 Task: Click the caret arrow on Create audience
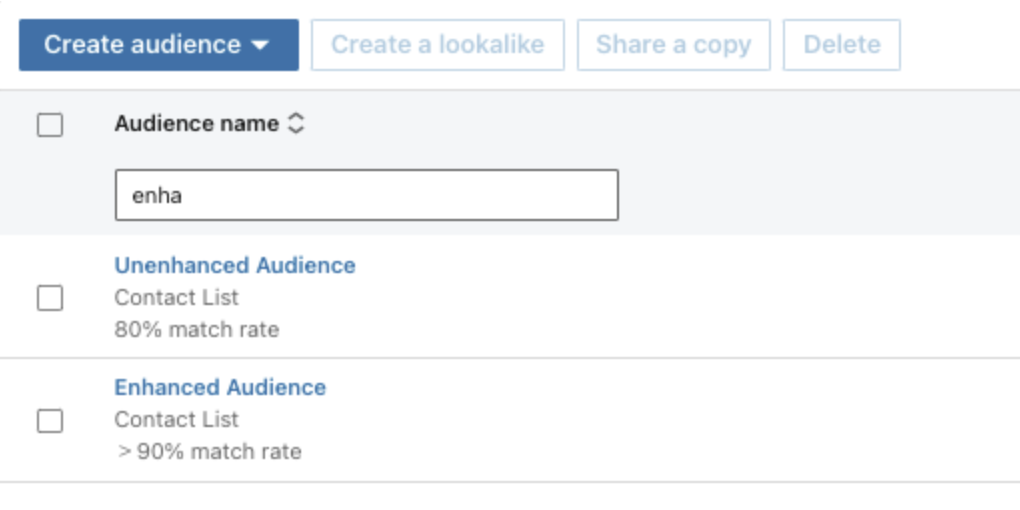[x=260, y=45]
